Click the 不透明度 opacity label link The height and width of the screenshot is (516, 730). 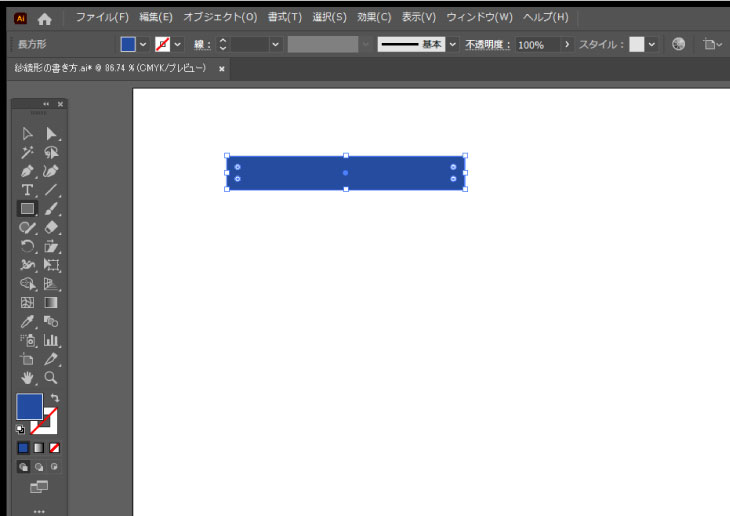point(487,45)
